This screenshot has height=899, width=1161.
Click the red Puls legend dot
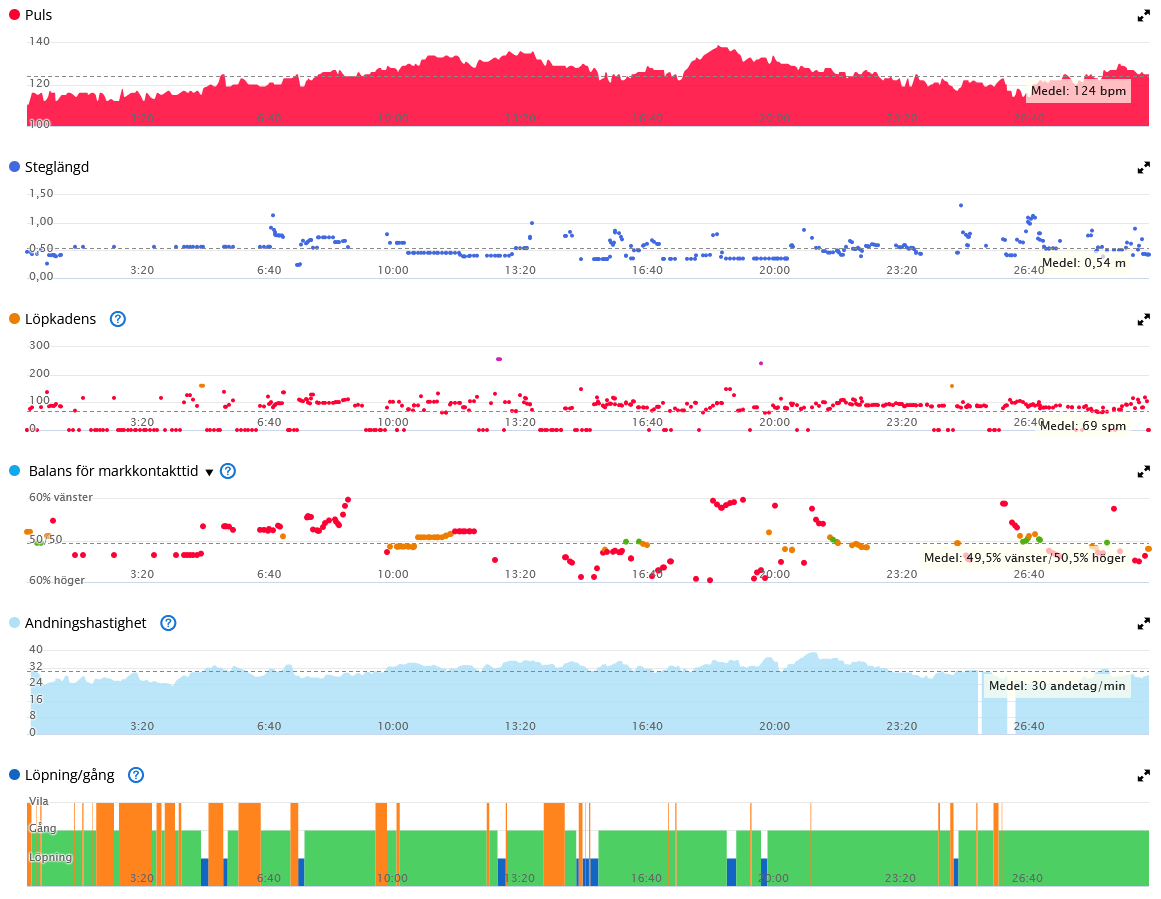14,15
